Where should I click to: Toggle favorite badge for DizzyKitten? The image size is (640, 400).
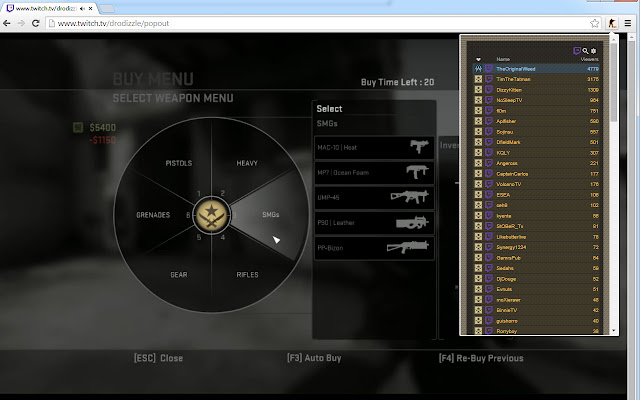[x=478, y=90]
